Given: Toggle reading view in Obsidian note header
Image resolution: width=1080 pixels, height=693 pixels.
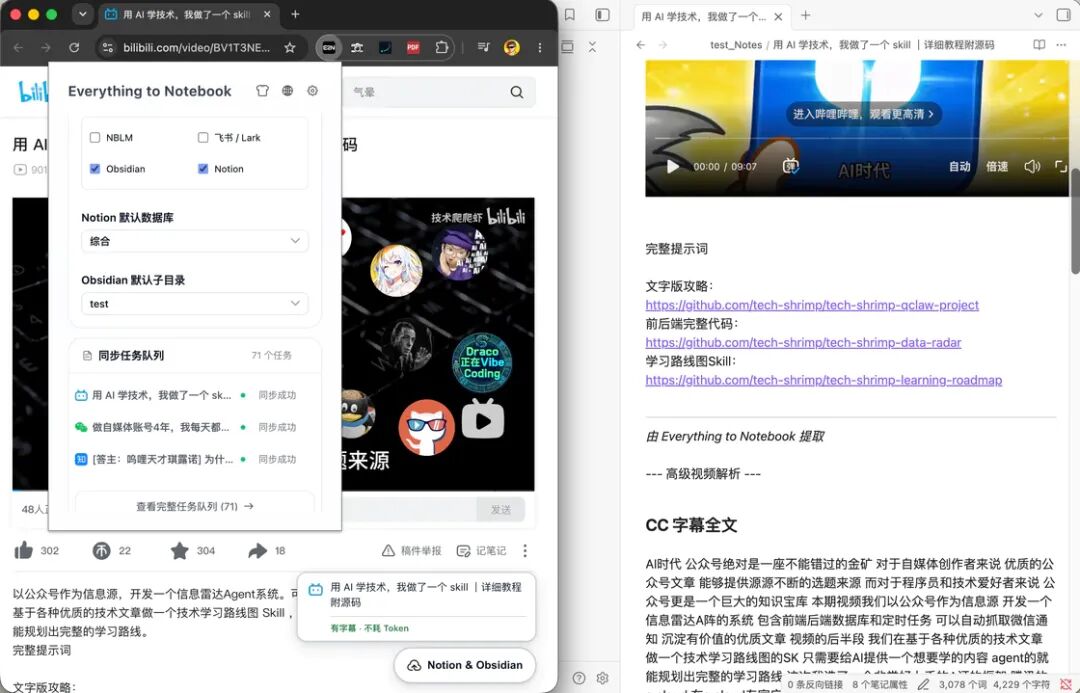Looking at the screenshot, I should 1039,45.
